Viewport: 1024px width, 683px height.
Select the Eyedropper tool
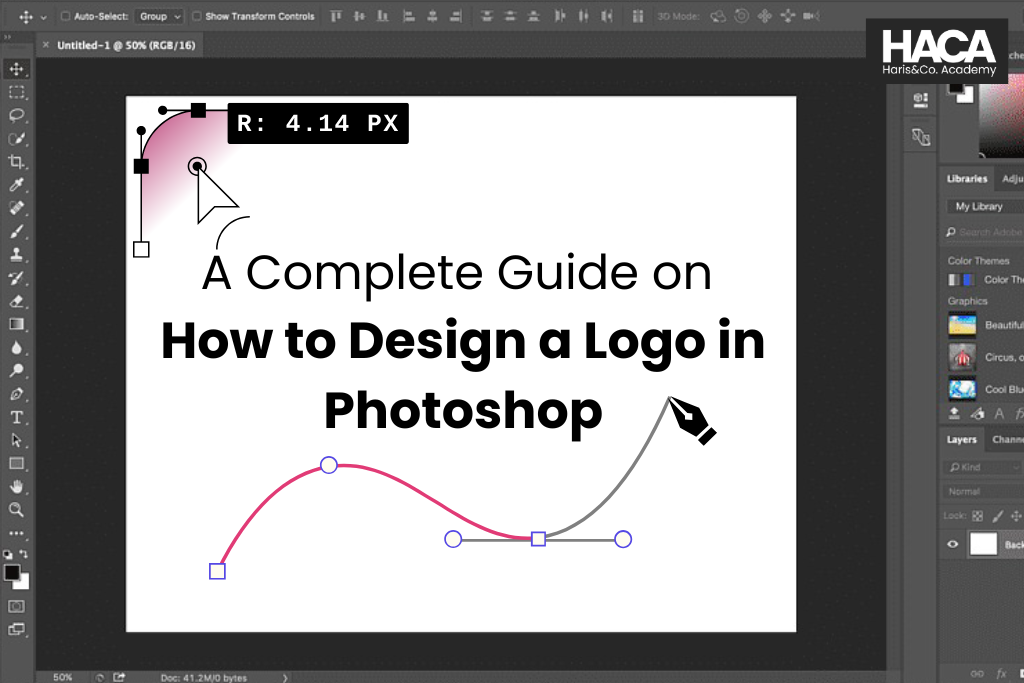15,184
